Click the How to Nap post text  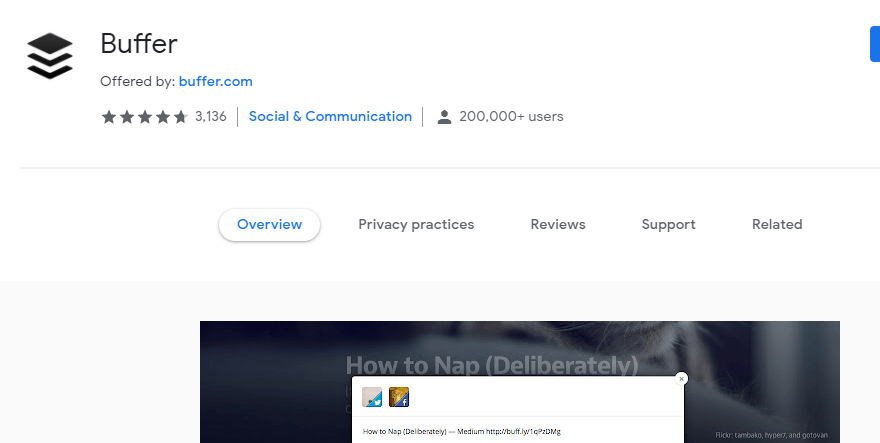pyautogui.click(x=462, y=431)
